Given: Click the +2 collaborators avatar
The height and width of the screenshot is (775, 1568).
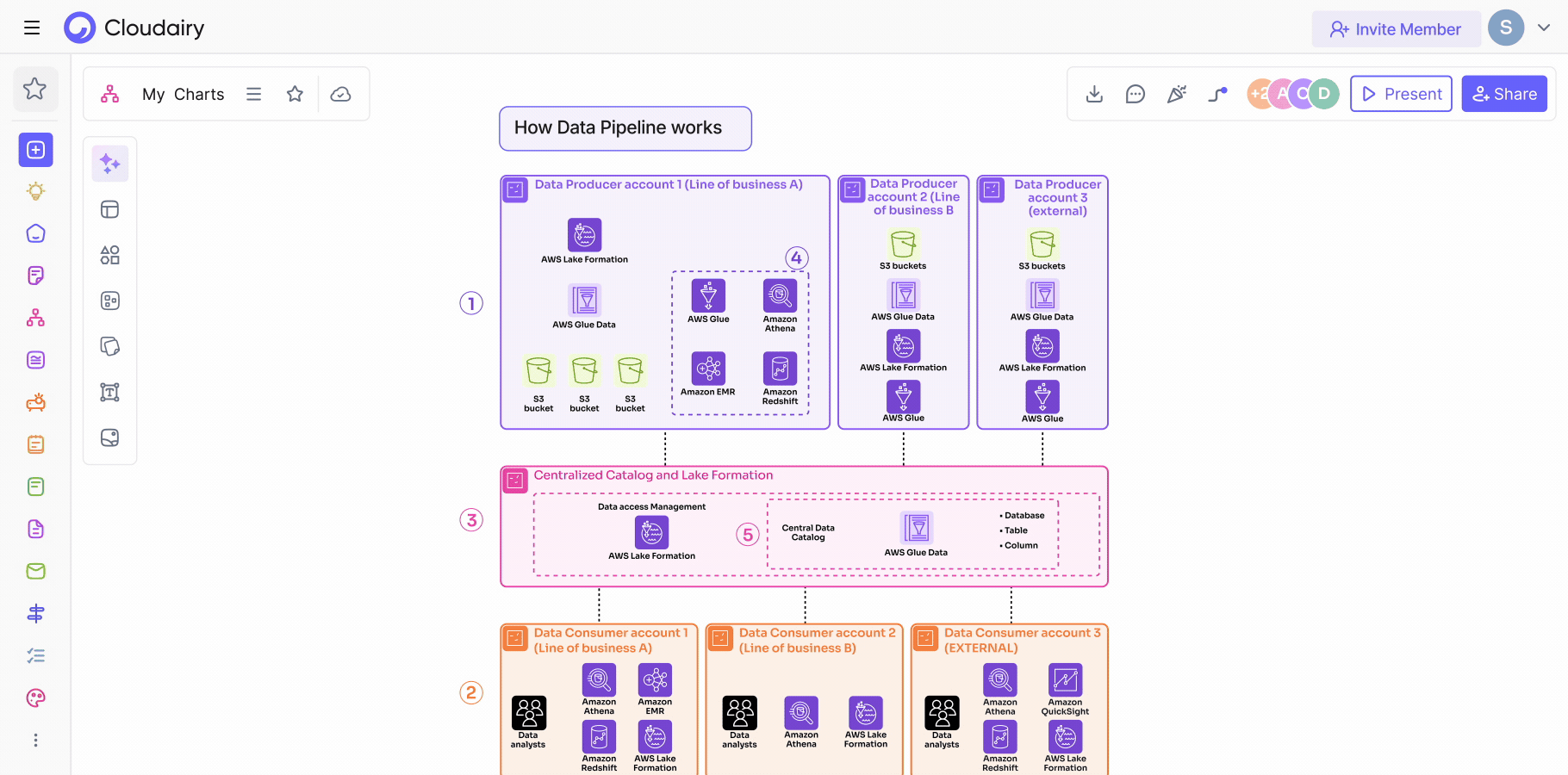Looking at the screenshot, I should (x=1258, y=94).
